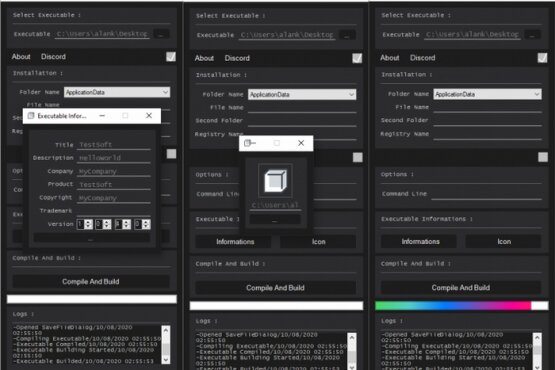Click the Product field in information popup
The width and height of the screenshot is (555, 370).
click(114, 184)
